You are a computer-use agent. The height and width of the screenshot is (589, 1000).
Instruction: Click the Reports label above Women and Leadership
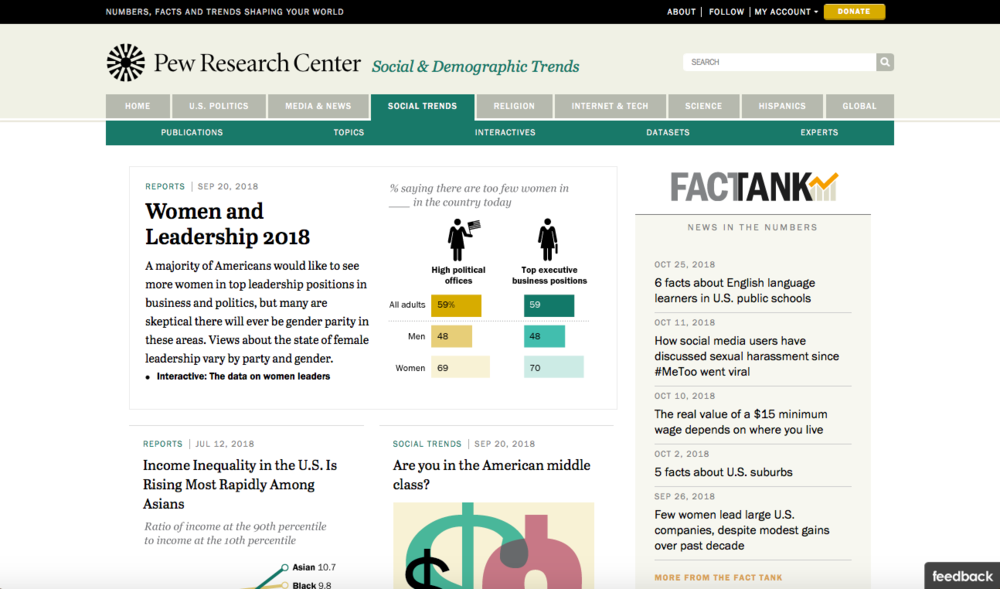pos(165,187)
